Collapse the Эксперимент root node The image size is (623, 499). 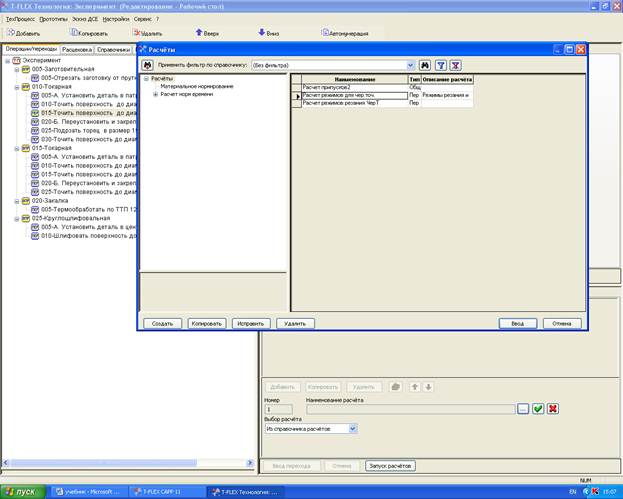pyautogui.click(x=8, y=61)
